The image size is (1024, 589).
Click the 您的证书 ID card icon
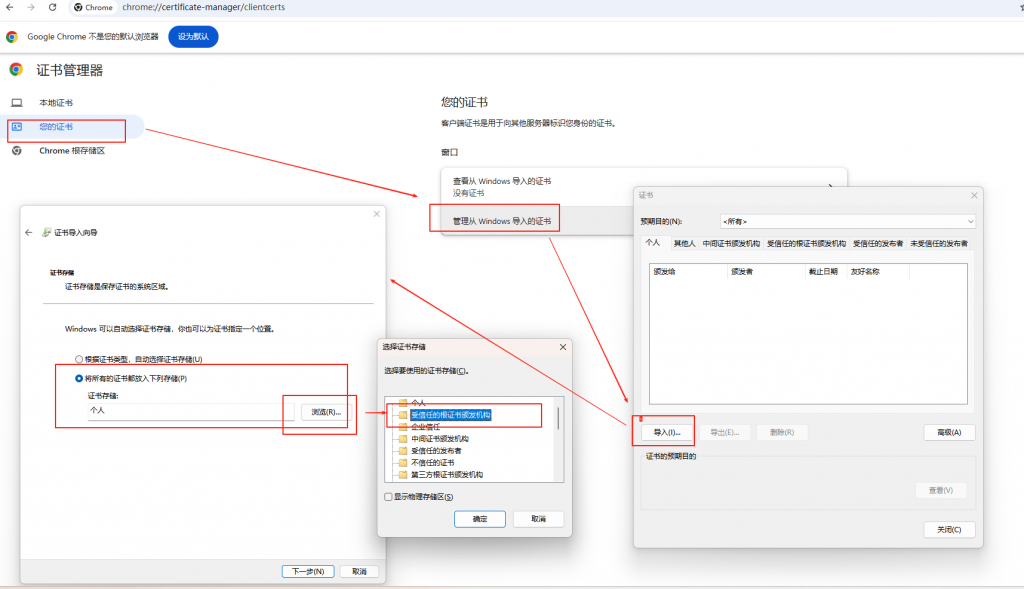16,127
